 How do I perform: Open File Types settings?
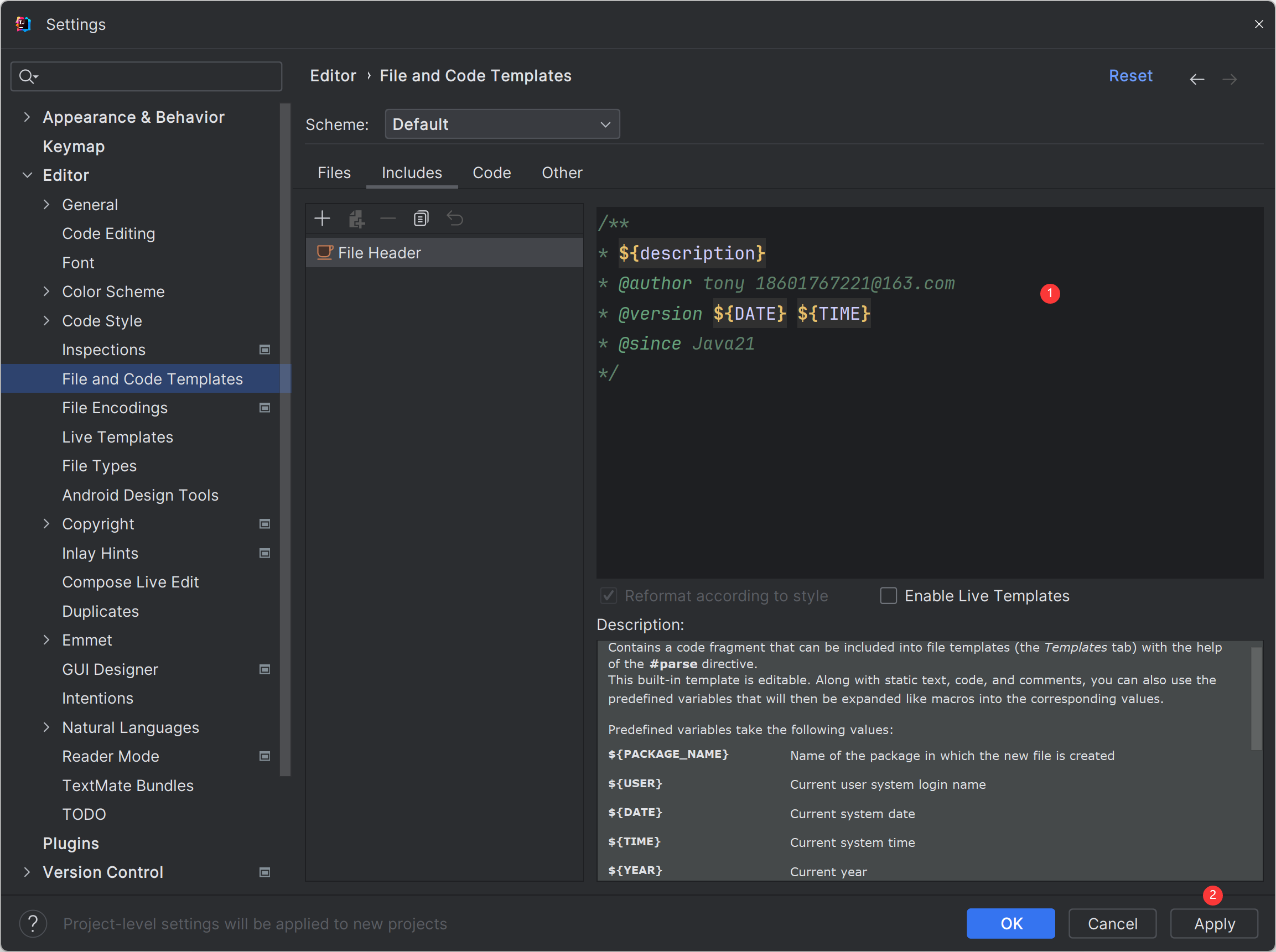99,466
